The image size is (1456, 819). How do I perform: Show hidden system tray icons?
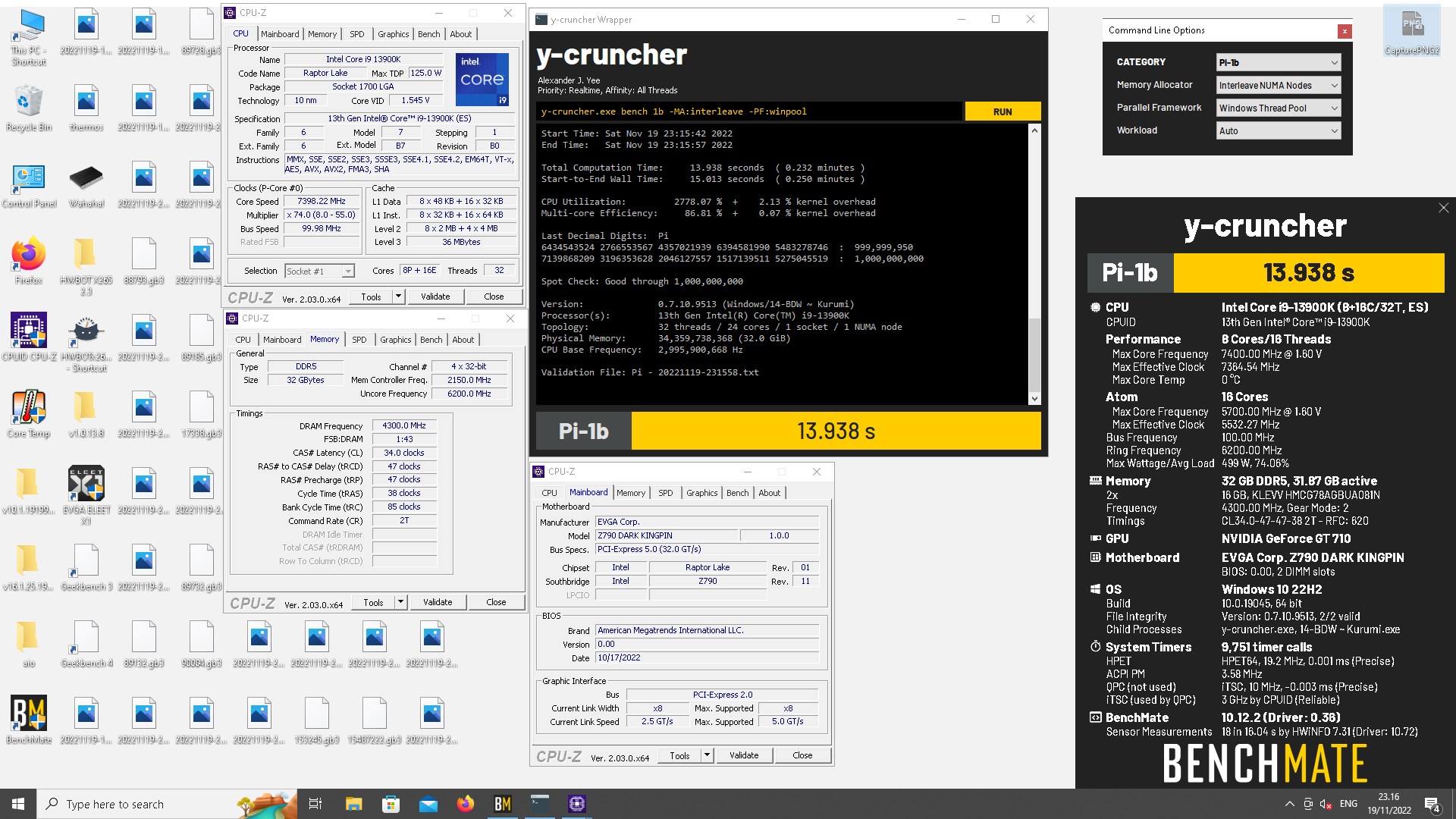[x=1289, y=804]
